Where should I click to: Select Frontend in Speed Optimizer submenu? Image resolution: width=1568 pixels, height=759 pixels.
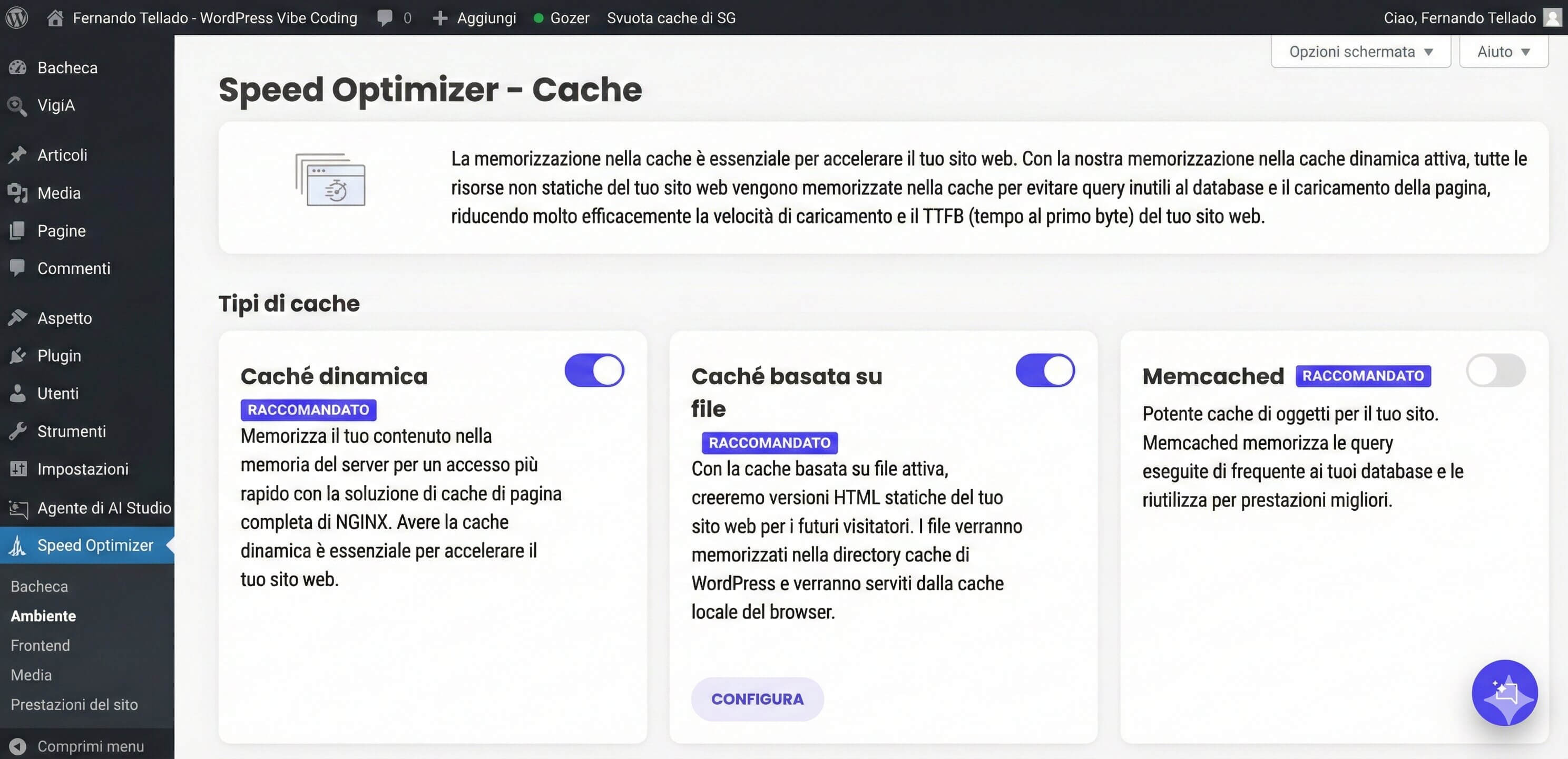(40, 645)
